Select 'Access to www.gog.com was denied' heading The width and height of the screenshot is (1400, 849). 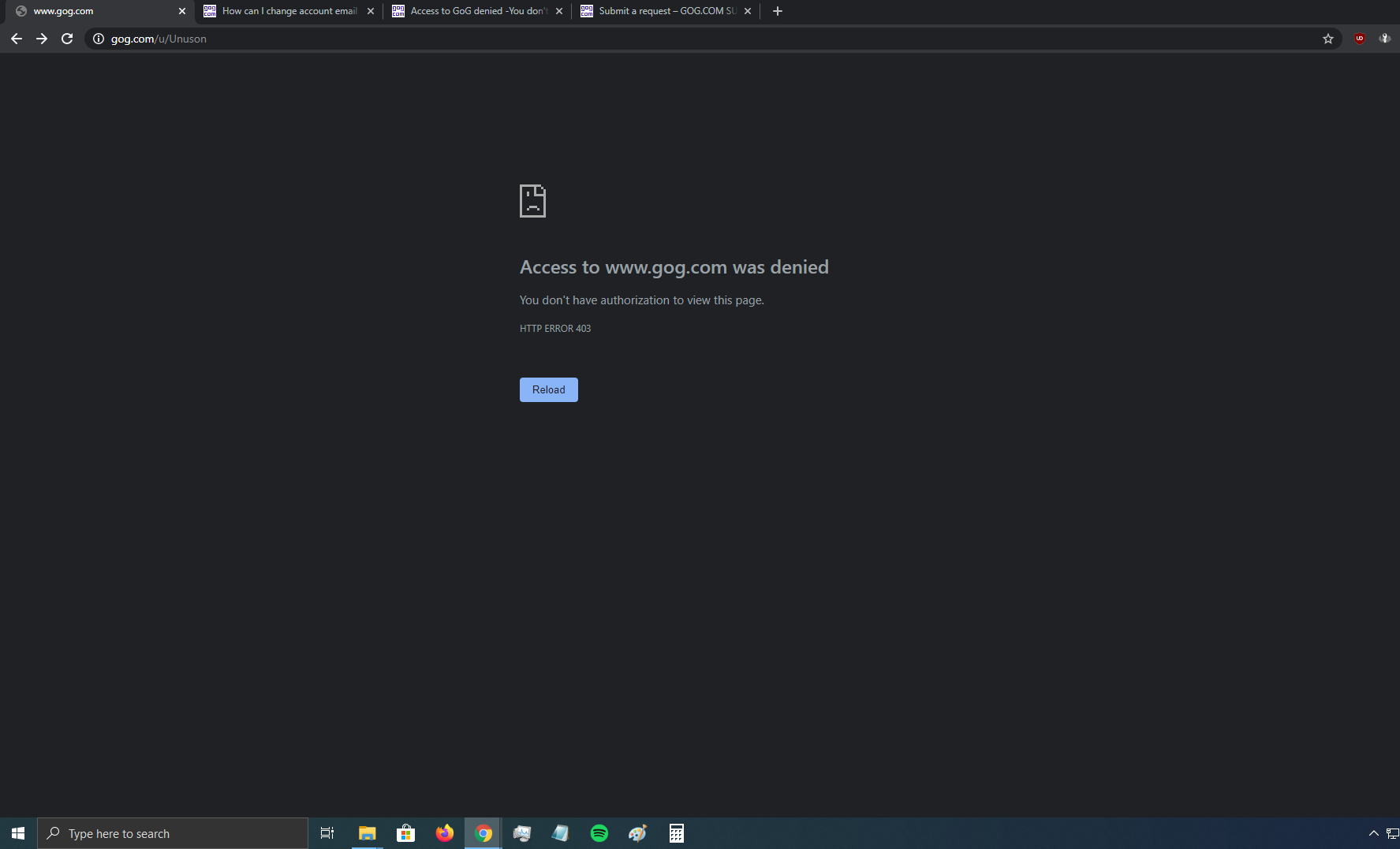(674, 267)
